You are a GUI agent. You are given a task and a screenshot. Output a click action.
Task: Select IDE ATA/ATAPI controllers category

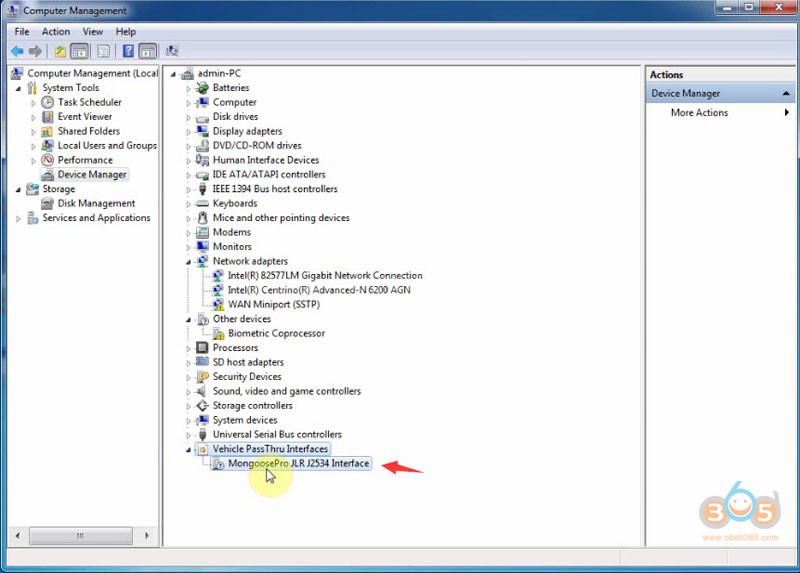click(x=269, y=175)
